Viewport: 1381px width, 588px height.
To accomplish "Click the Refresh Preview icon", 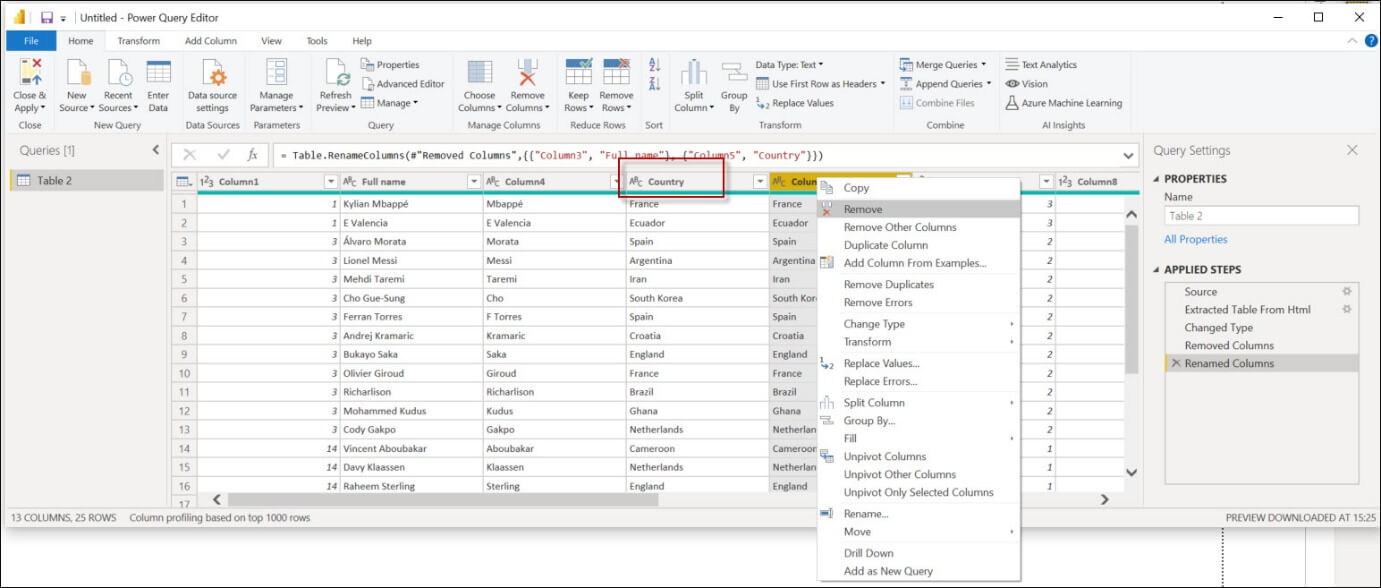I will coord(335,74).
